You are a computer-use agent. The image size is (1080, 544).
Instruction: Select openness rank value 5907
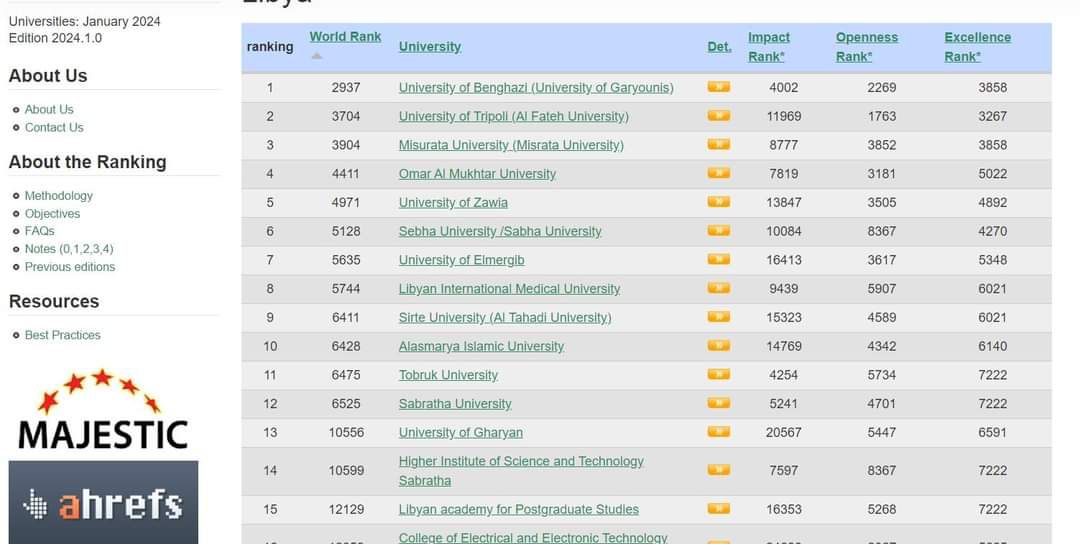pos(882,289)
